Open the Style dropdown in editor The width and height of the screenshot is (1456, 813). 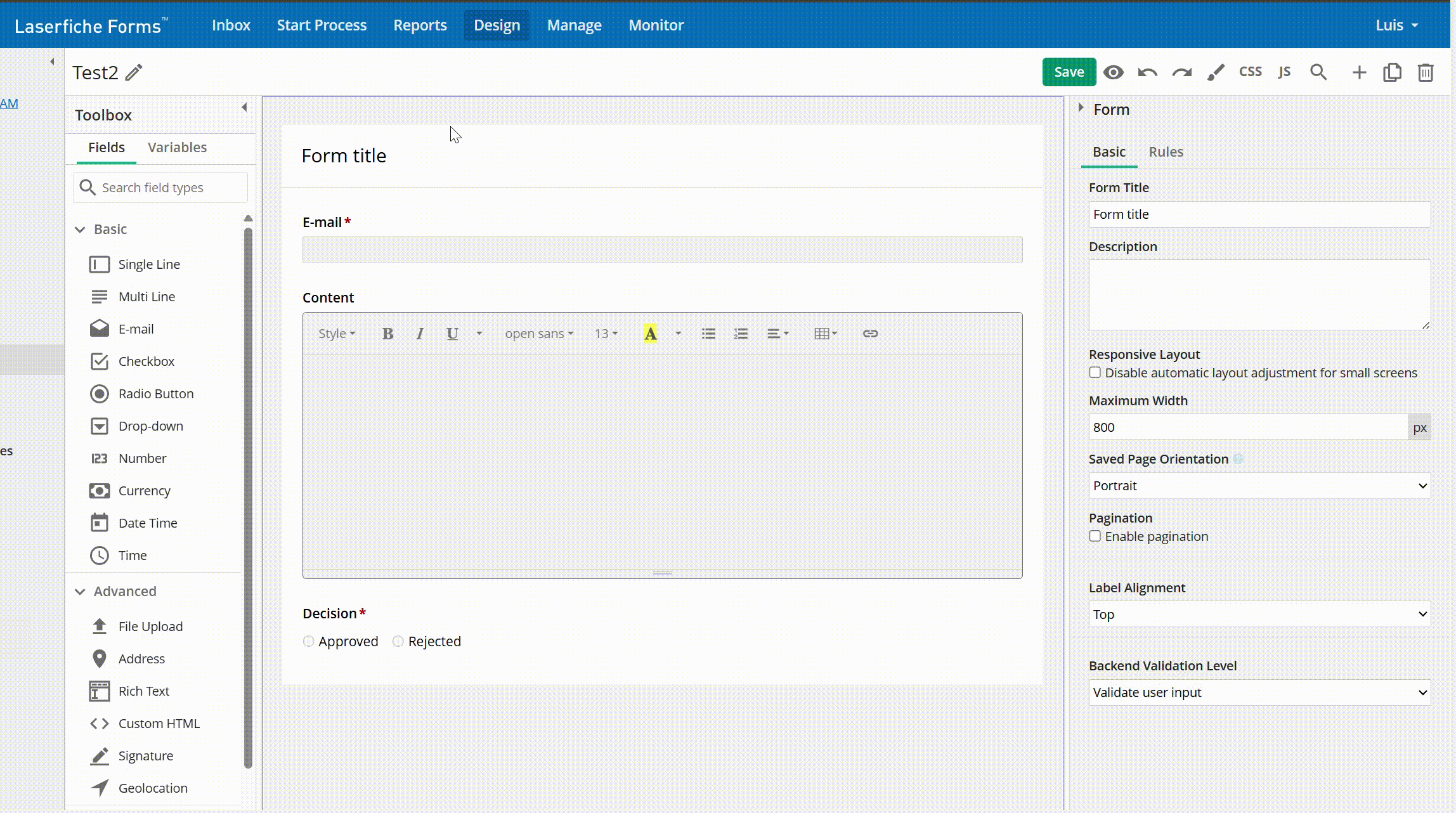pyautogui.click(x=337, y=334)
